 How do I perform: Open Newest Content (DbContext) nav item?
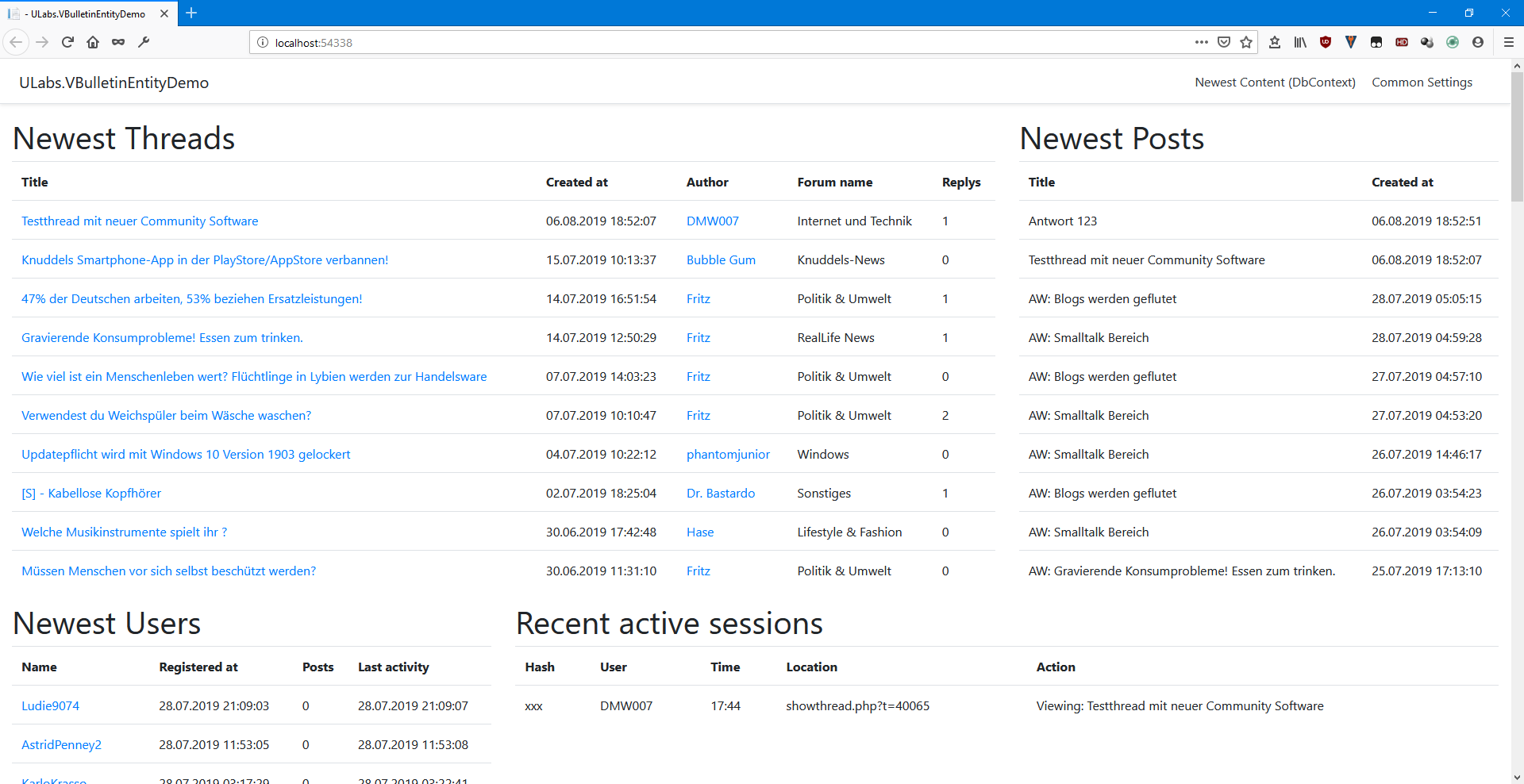pyautogui.click(x=1275, y=83)
